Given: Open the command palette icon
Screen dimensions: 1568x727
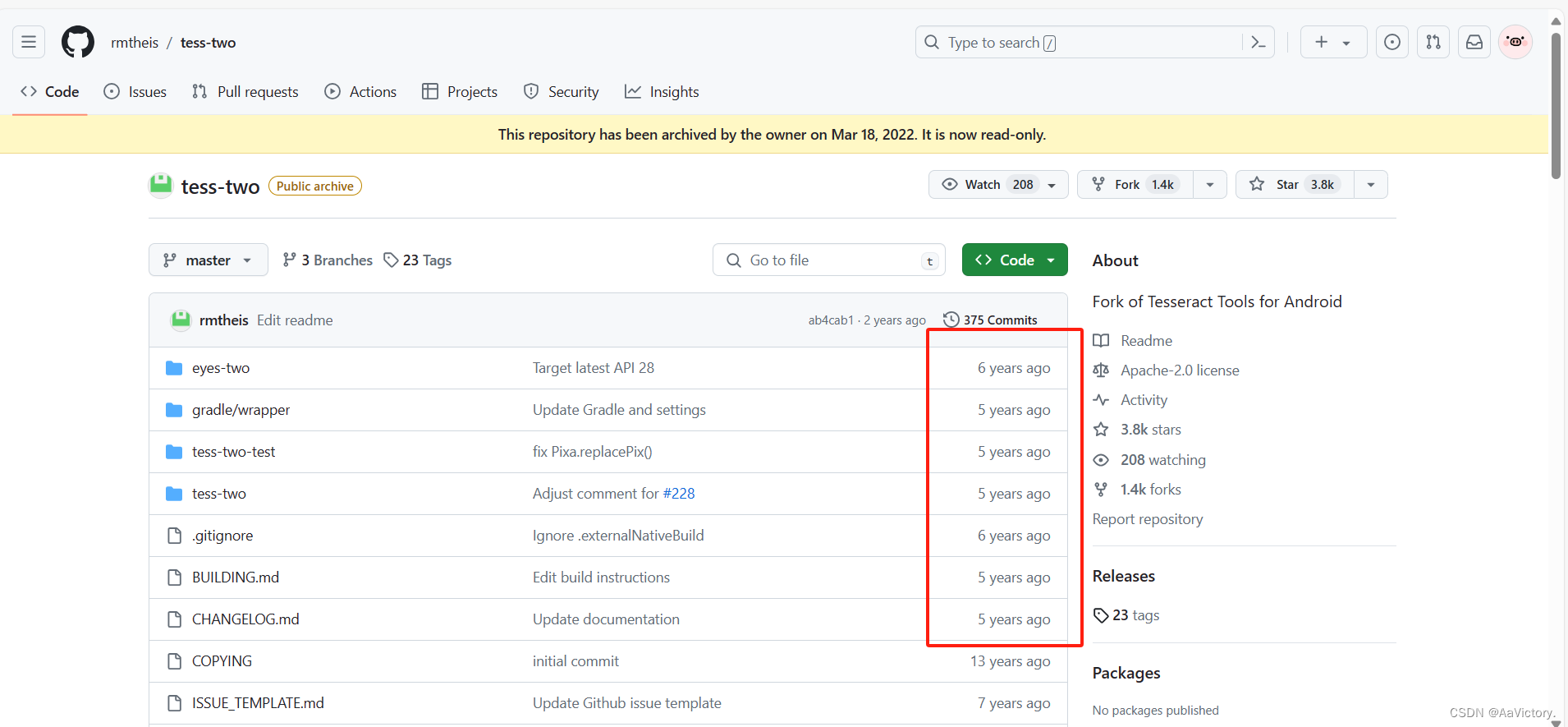Looking at the screenshot, I should pyautogui.click(x=1258, y=42).
